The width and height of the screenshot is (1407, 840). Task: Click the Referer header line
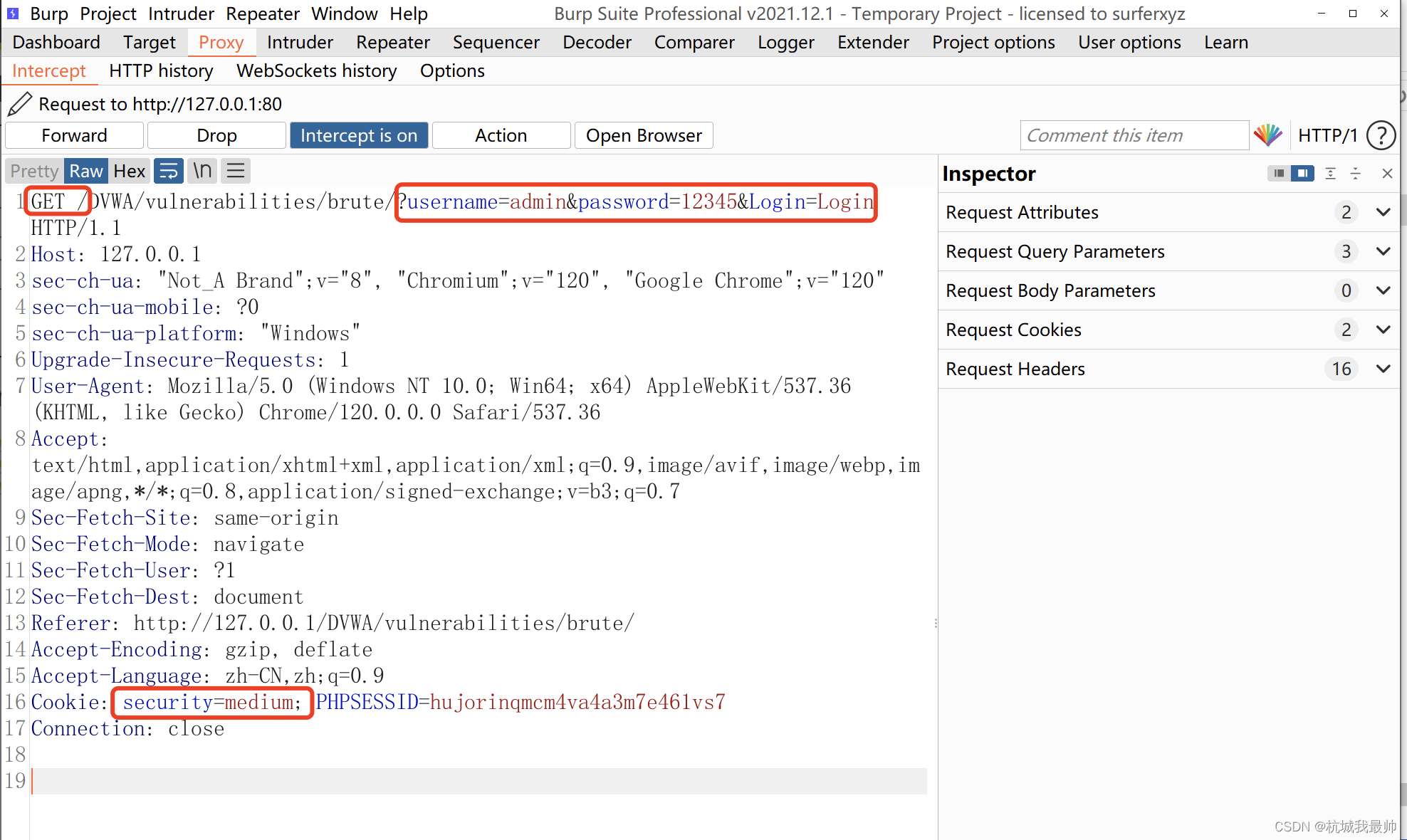tap(333, 623)
